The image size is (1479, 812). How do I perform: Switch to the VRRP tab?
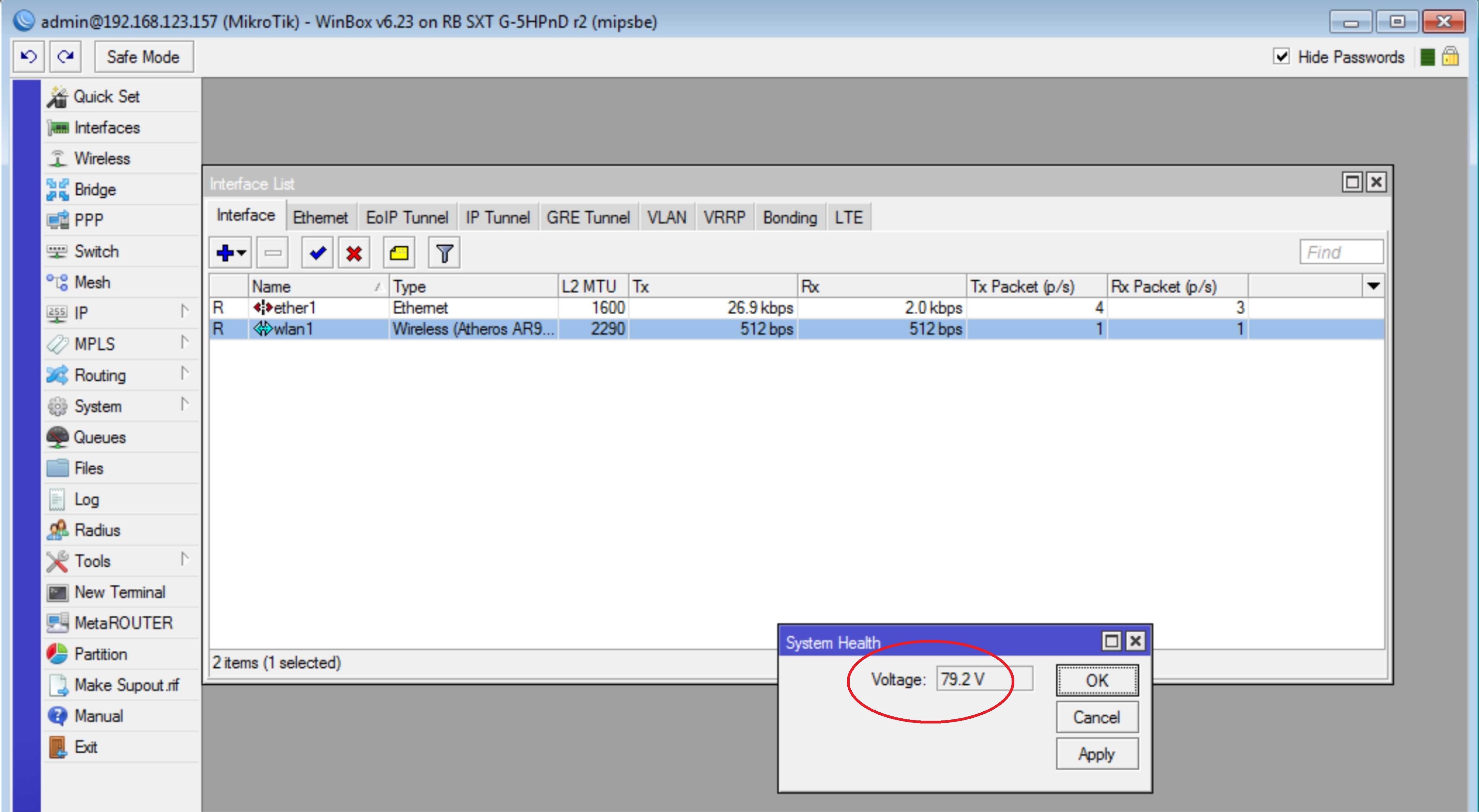725,218
